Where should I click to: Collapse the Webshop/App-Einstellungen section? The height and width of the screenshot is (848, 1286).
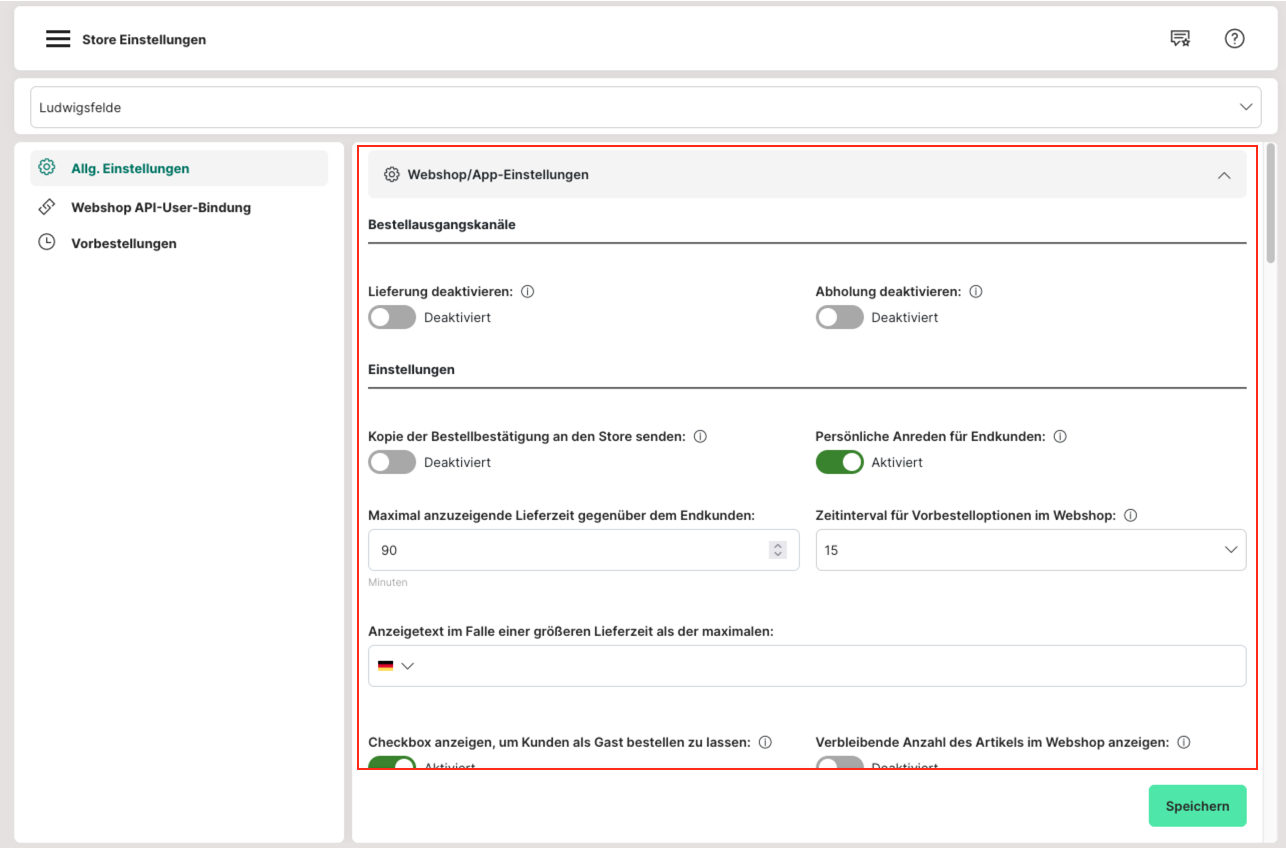(x=1223, y=175)
